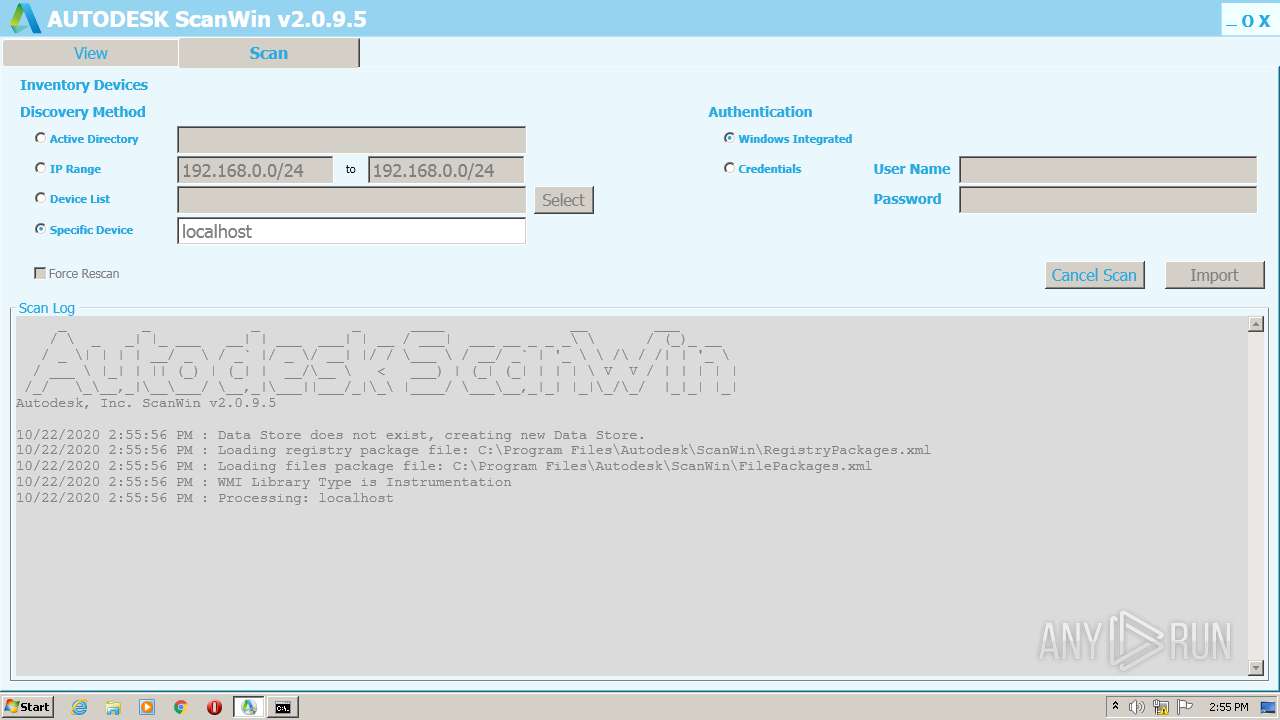Screen dimensions: 1280x720
Task: Click the IP Range end address field
Action: point(446,170)
